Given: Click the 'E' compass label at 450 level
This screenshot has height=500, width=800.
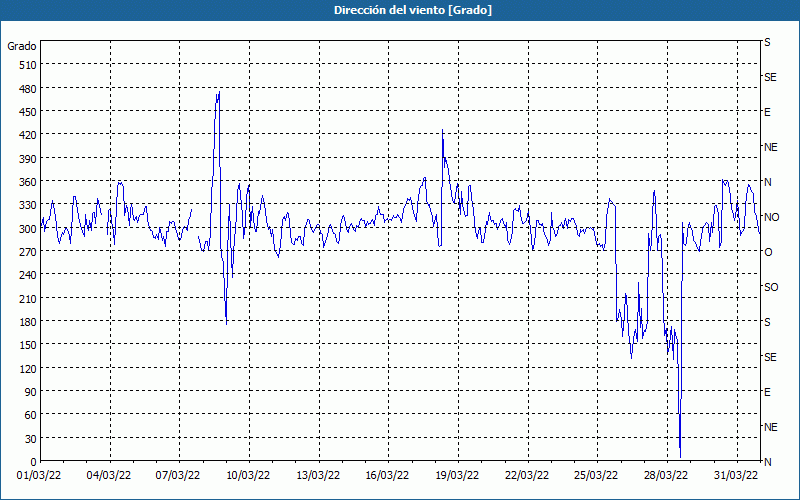Looking at the screenshot, I should pyautogui.click(x=767, y=112).
